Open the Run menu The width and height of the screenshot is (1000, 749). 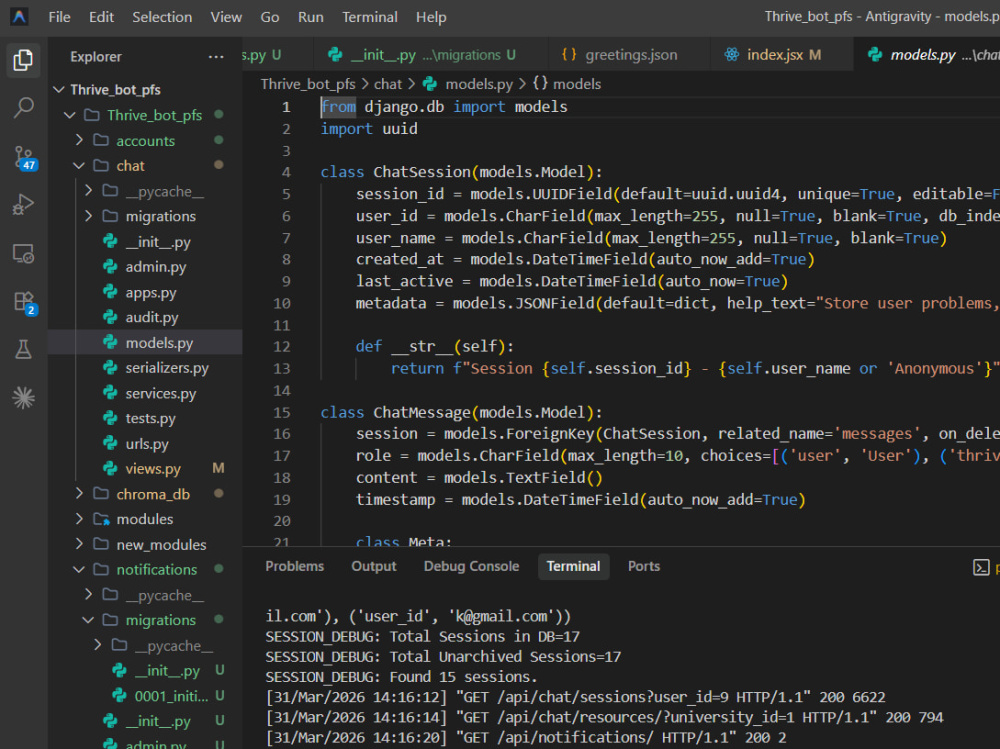[311, 17]
